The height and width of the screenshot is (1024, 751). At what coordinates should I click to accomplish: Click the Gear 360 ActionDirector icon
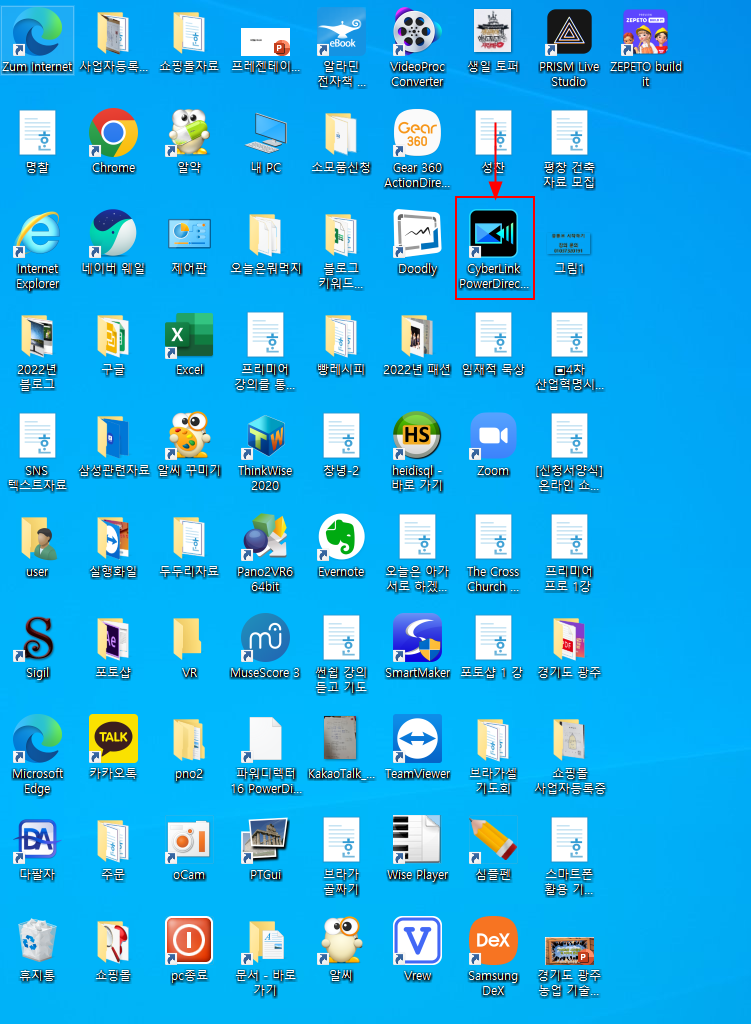pyautogui.click(x=417, y=133)
